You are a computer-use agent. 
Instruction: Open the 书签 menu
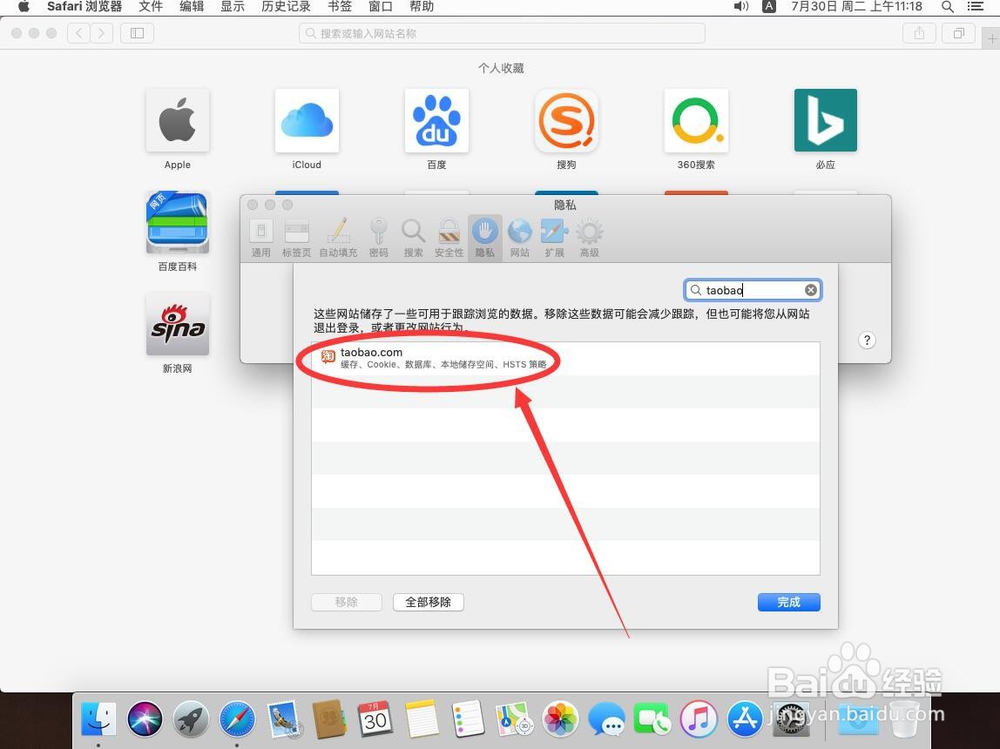(339, 7)
